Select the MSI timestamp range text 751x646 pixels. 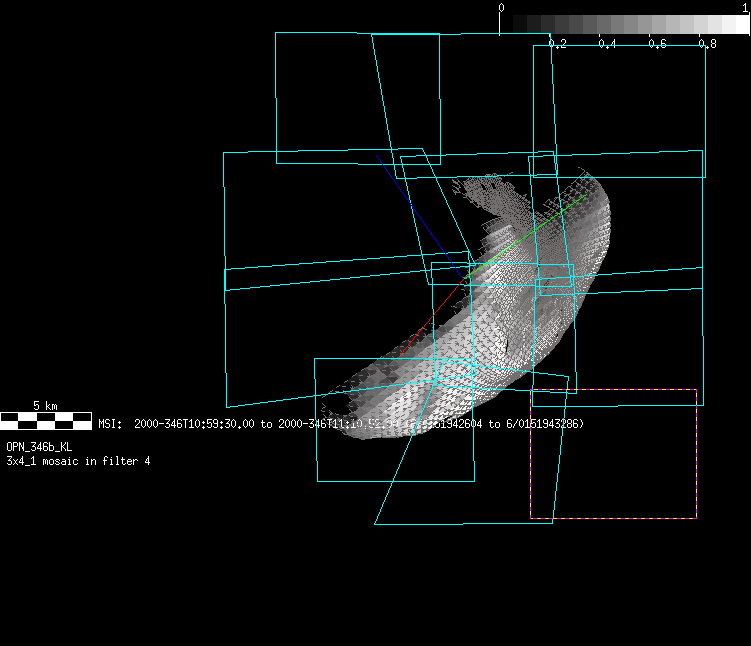(x=341, y=424)
